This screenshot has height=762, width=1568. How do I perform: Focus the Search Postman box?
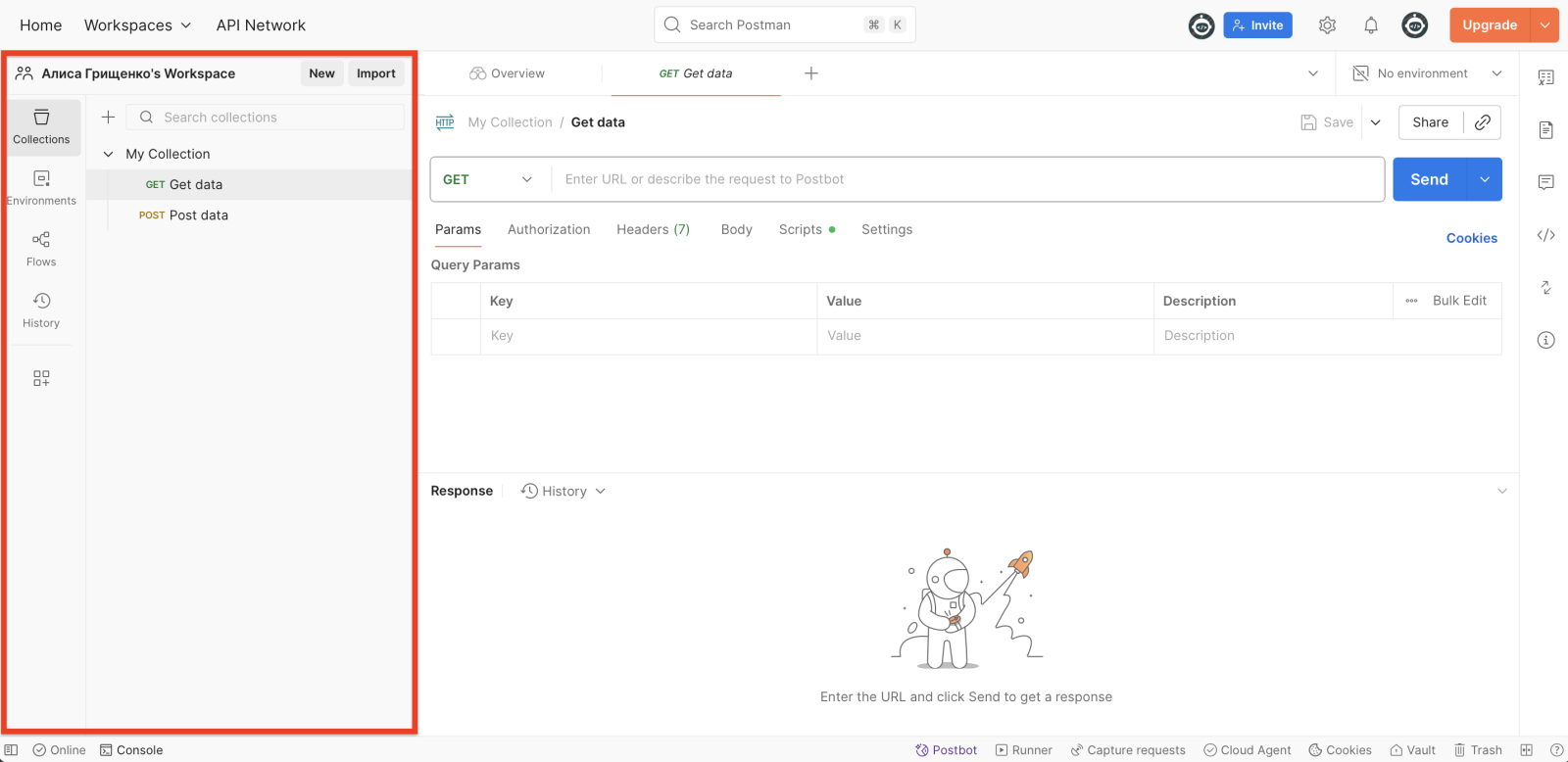point(785,25)
